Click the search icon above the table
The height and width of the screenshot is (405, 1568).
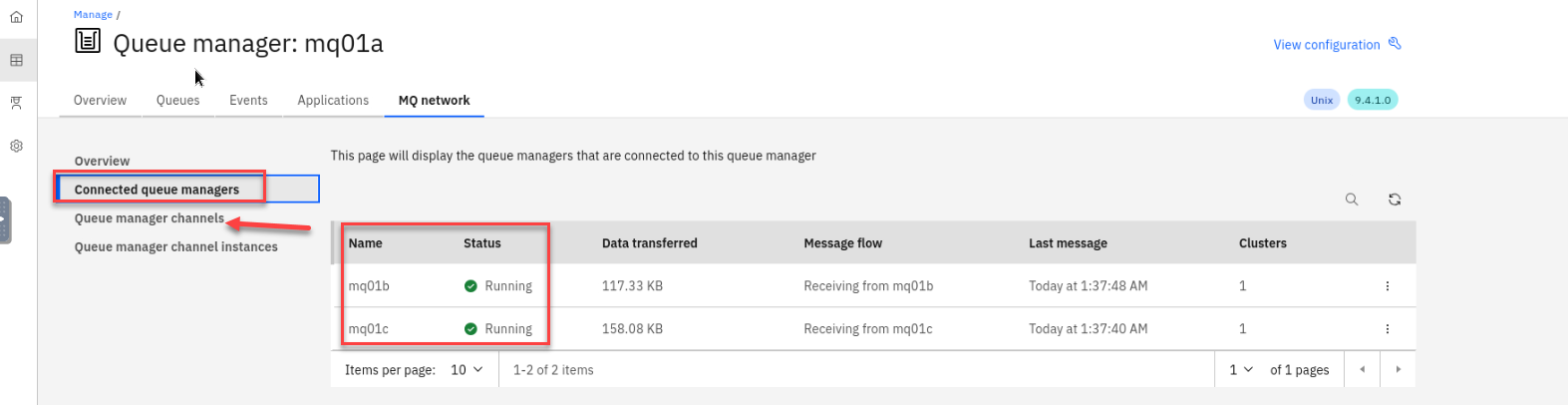coord(1352,200)
